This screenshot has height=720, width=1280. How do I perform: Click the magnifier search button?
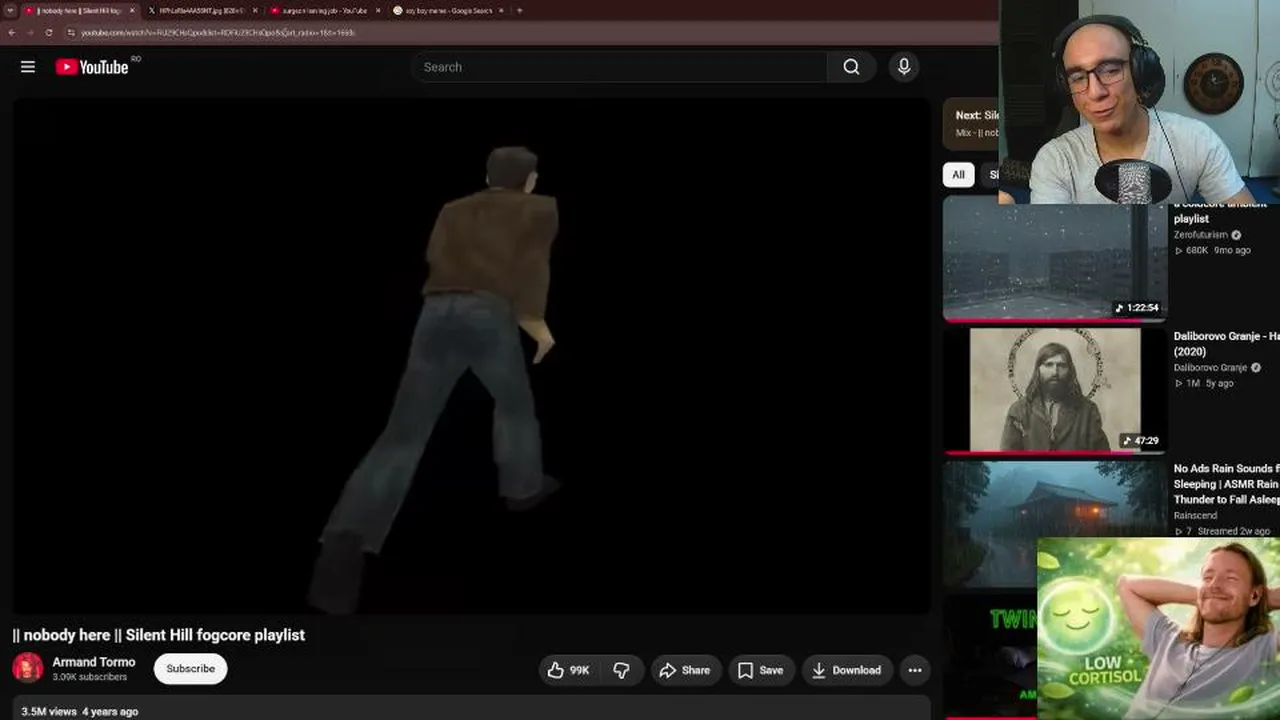(851, 67)
